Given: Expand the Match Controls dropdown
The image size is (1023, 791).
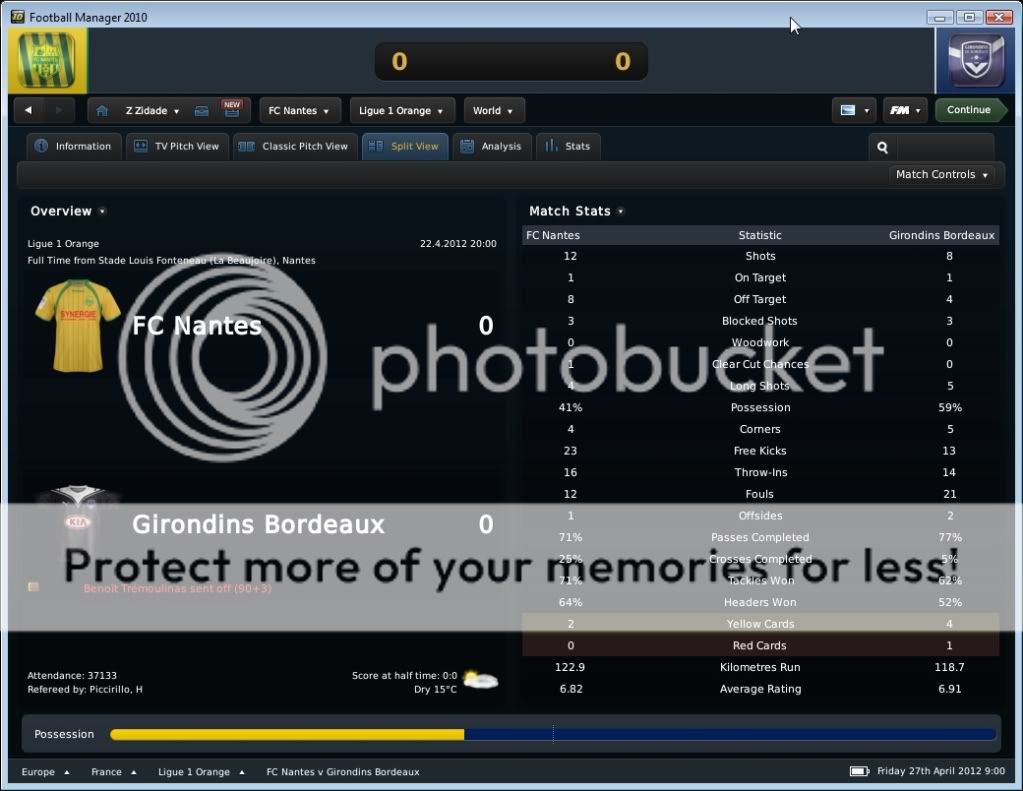Looking at the screenshot, I should click(x=942, y=175).
